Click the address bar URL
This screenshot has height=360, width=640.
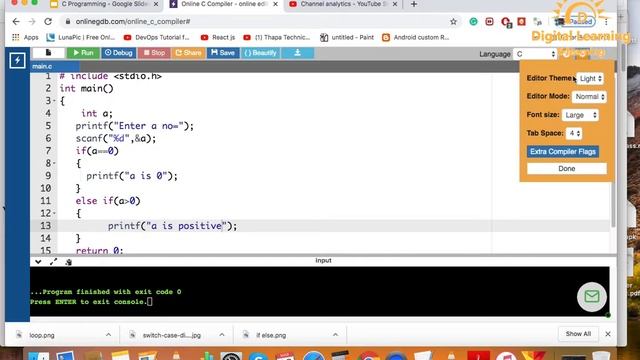pyautogui.click(x=133, y=21)
